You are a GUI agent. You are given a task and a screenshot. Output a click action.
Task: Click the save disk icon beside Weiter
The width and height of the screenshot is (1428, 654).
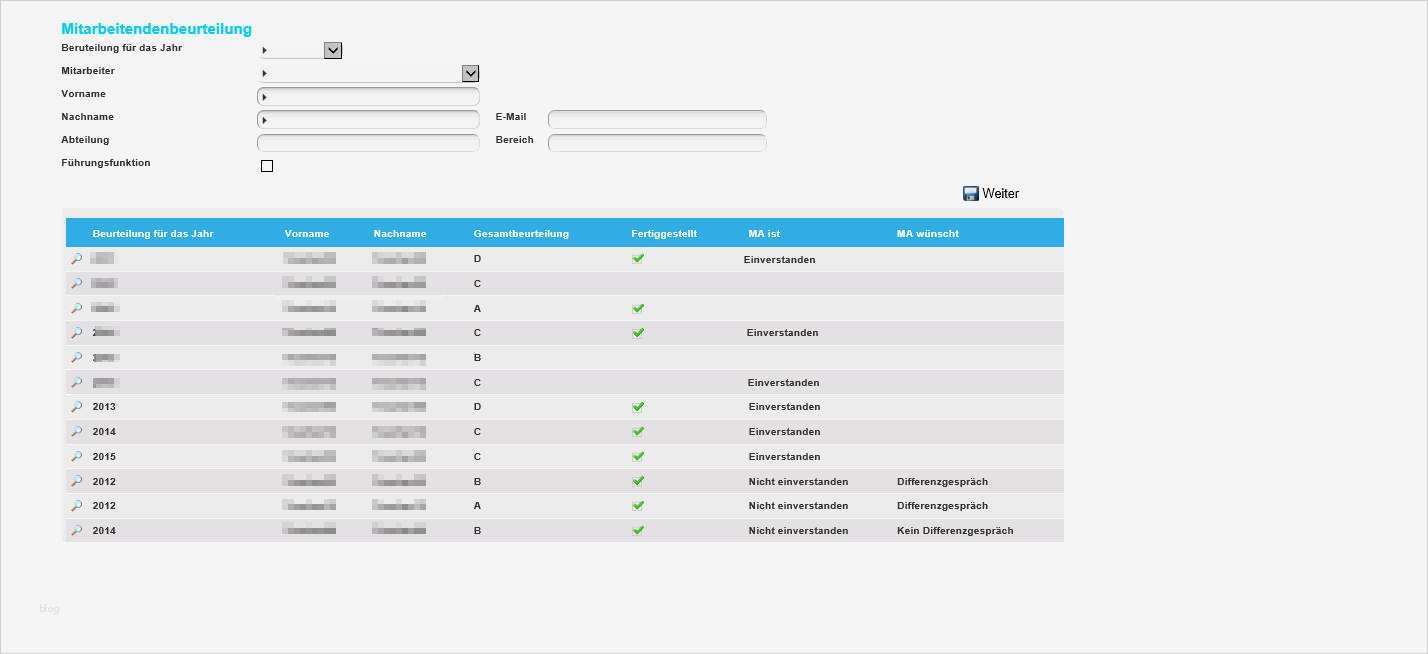pyautogui.click(x=970, y=193)
